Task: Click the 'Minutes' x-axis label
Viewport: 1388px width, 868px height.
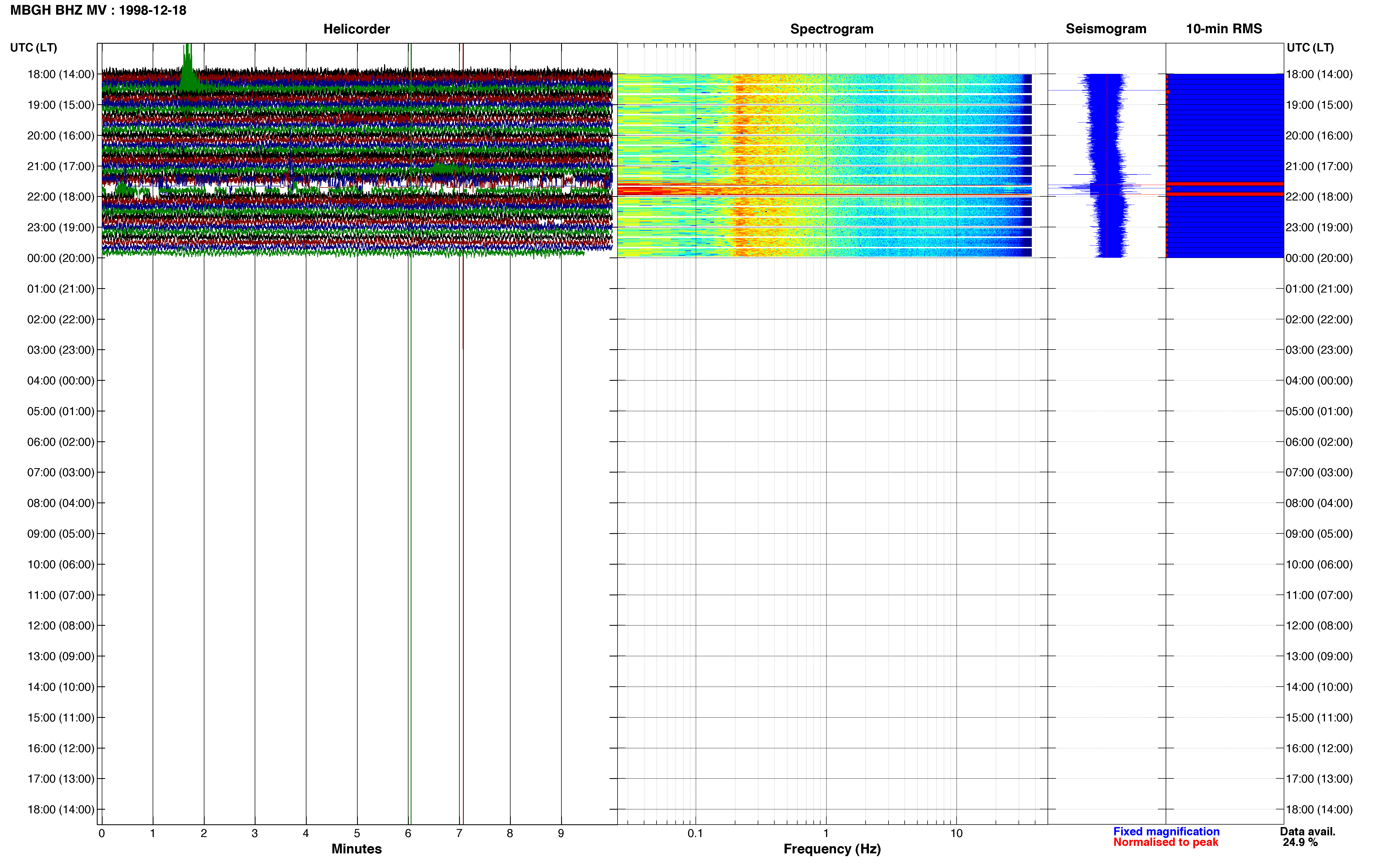Action: point(356,849)
